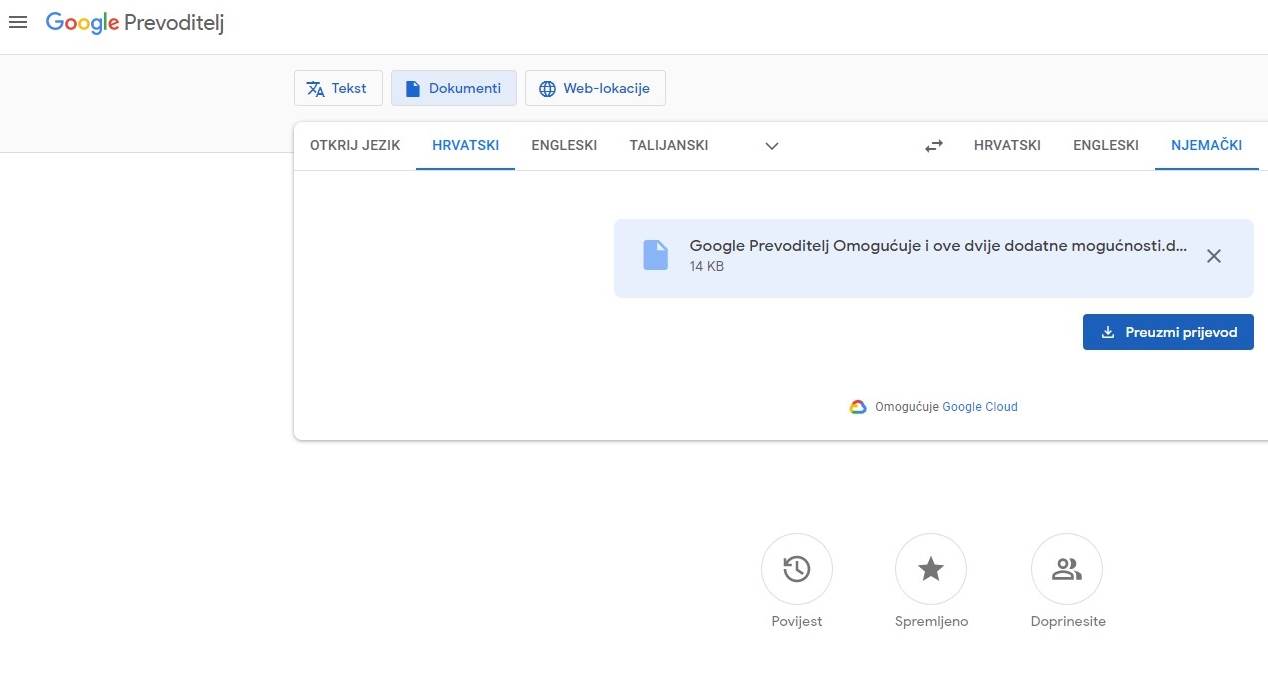
Task: Set target language to ENGLESKI
Action: point(1106,145)
